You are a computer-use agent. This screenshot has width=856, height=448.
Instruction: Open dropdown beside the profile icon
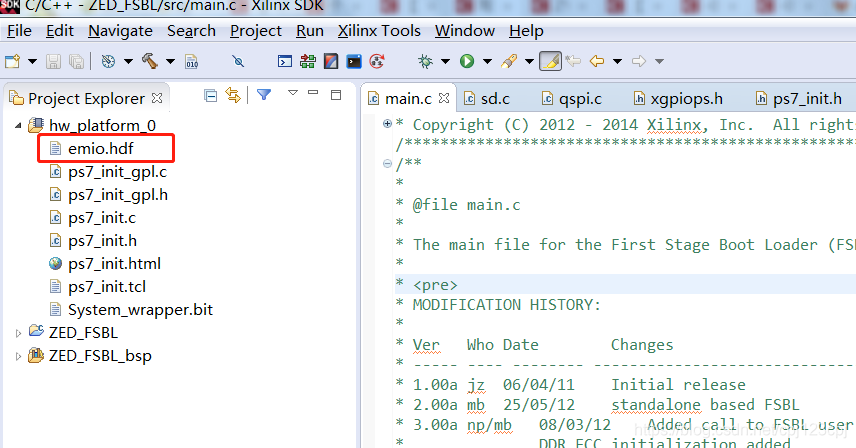click(x=529, y=61)
